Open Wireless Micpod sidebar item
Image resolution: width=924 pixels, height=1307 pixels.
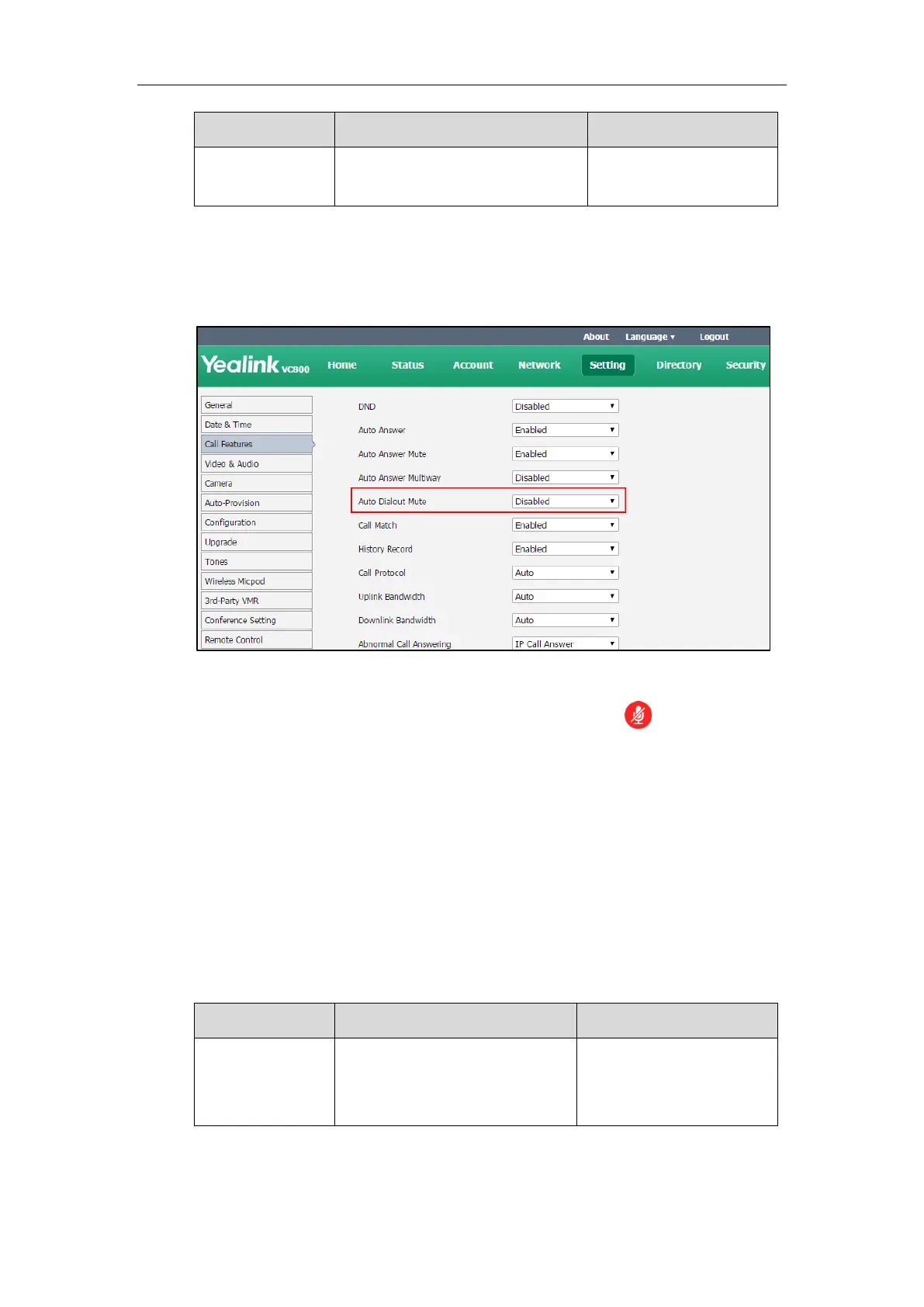257,581
